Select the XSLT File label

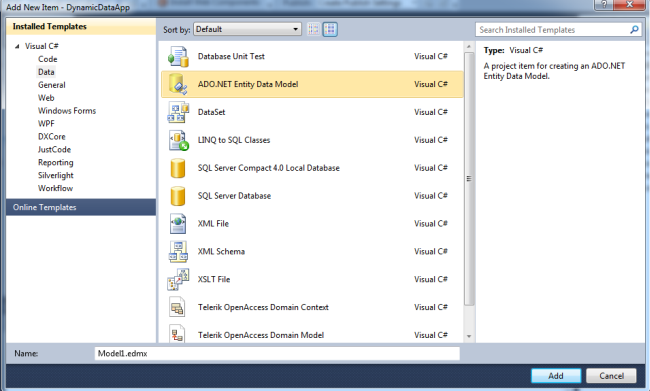(x=214, y=279)
